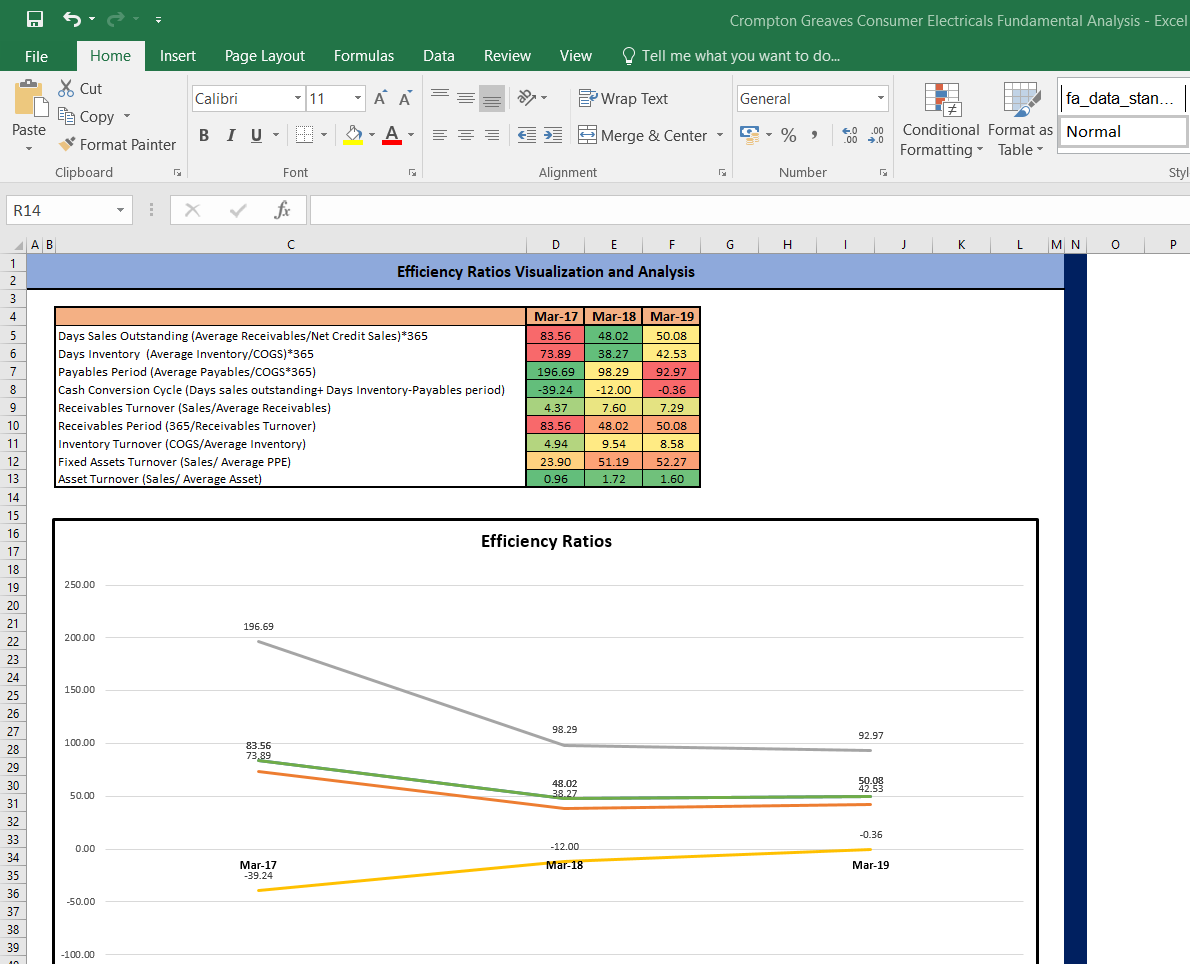Click the Percent Style icon

point(789,135)
